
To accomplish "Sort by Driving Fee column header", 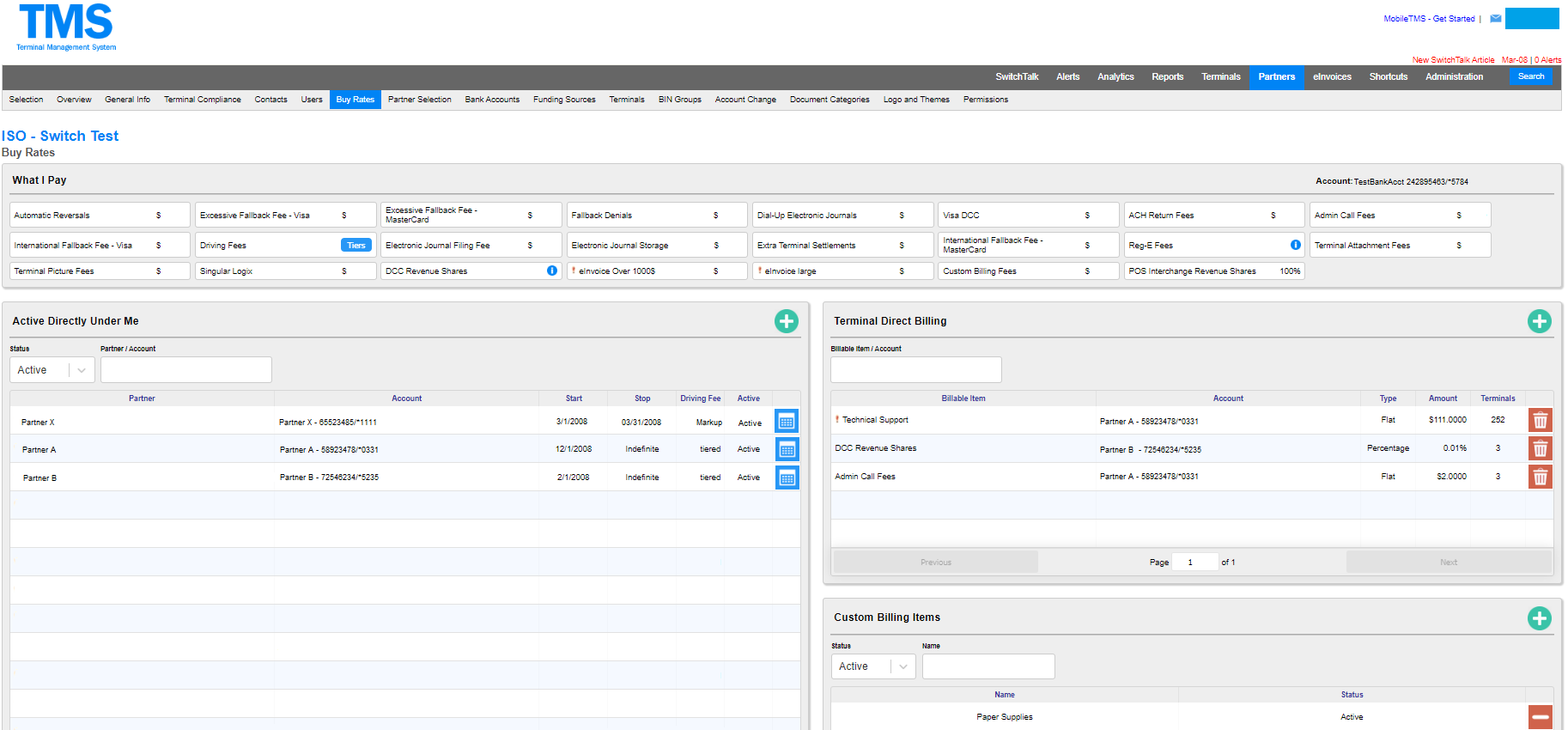I will pyautogui.click(x=700, y=398).
